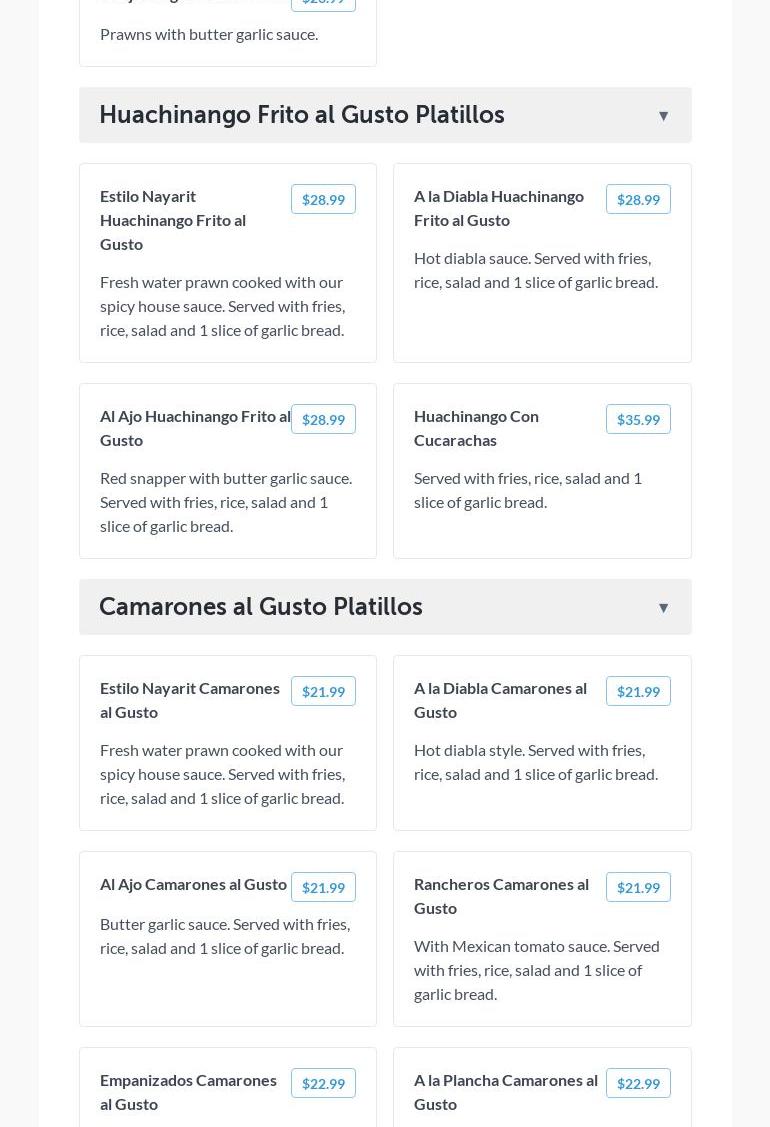Viewport: 770px width, 1127px height.
Task: Collapse Huachinango Frito al Gusto Platillos arrow
Action: 663,116
